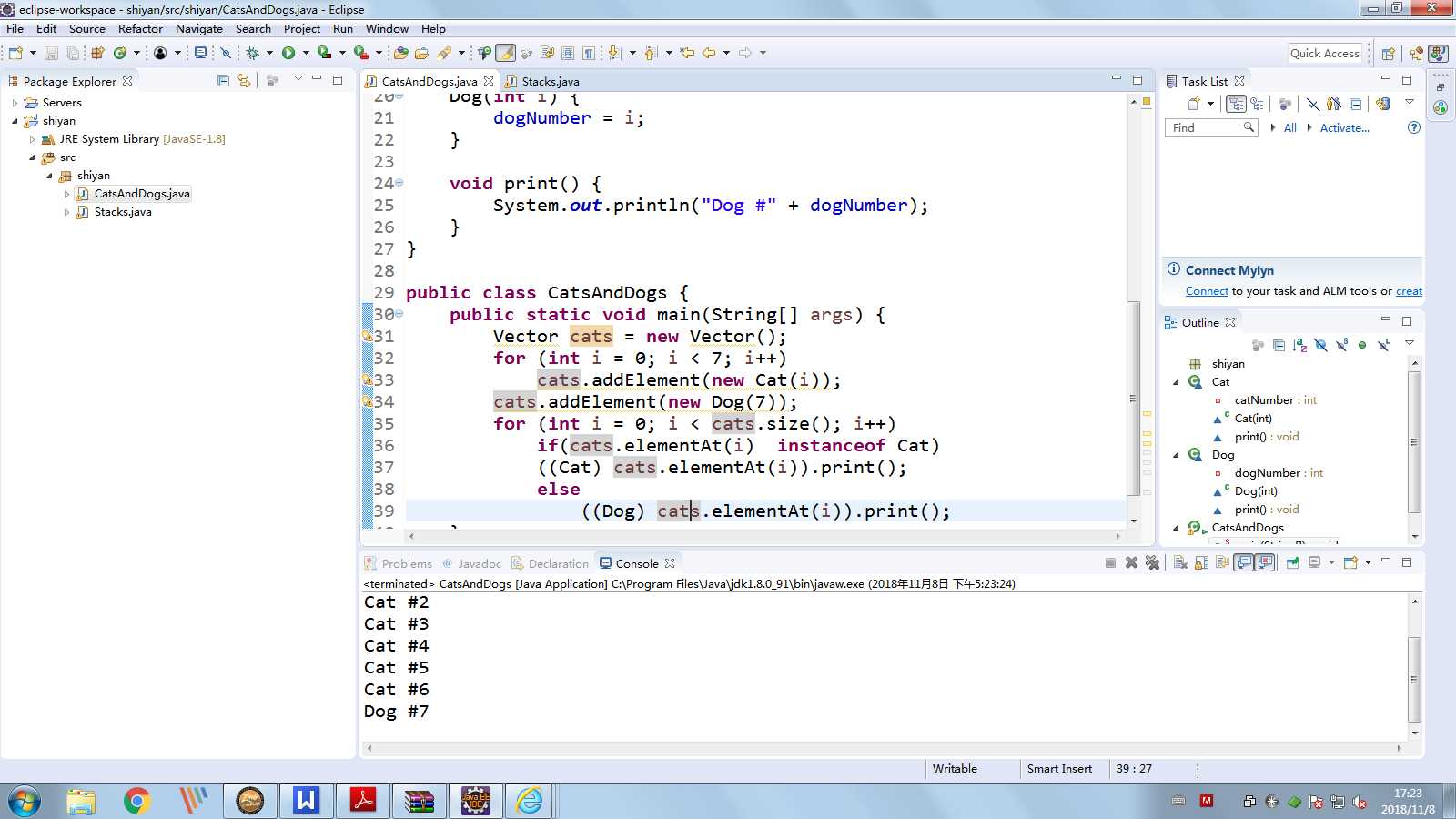The image size is (1456, 819).
Task: Click the All link in Task List
Action: coord(1289,127)
